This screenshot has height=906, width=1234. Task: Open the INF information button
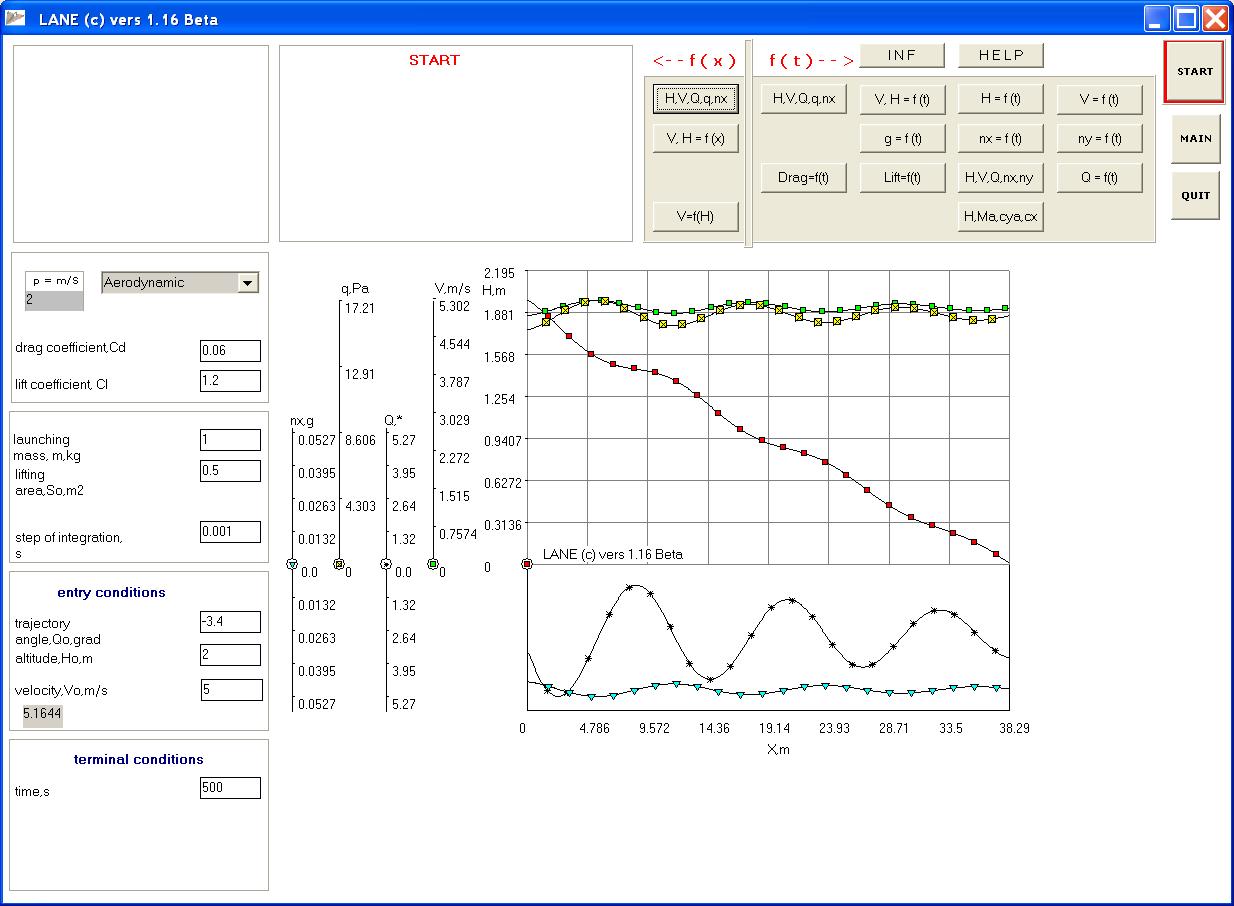pos(901,56)
